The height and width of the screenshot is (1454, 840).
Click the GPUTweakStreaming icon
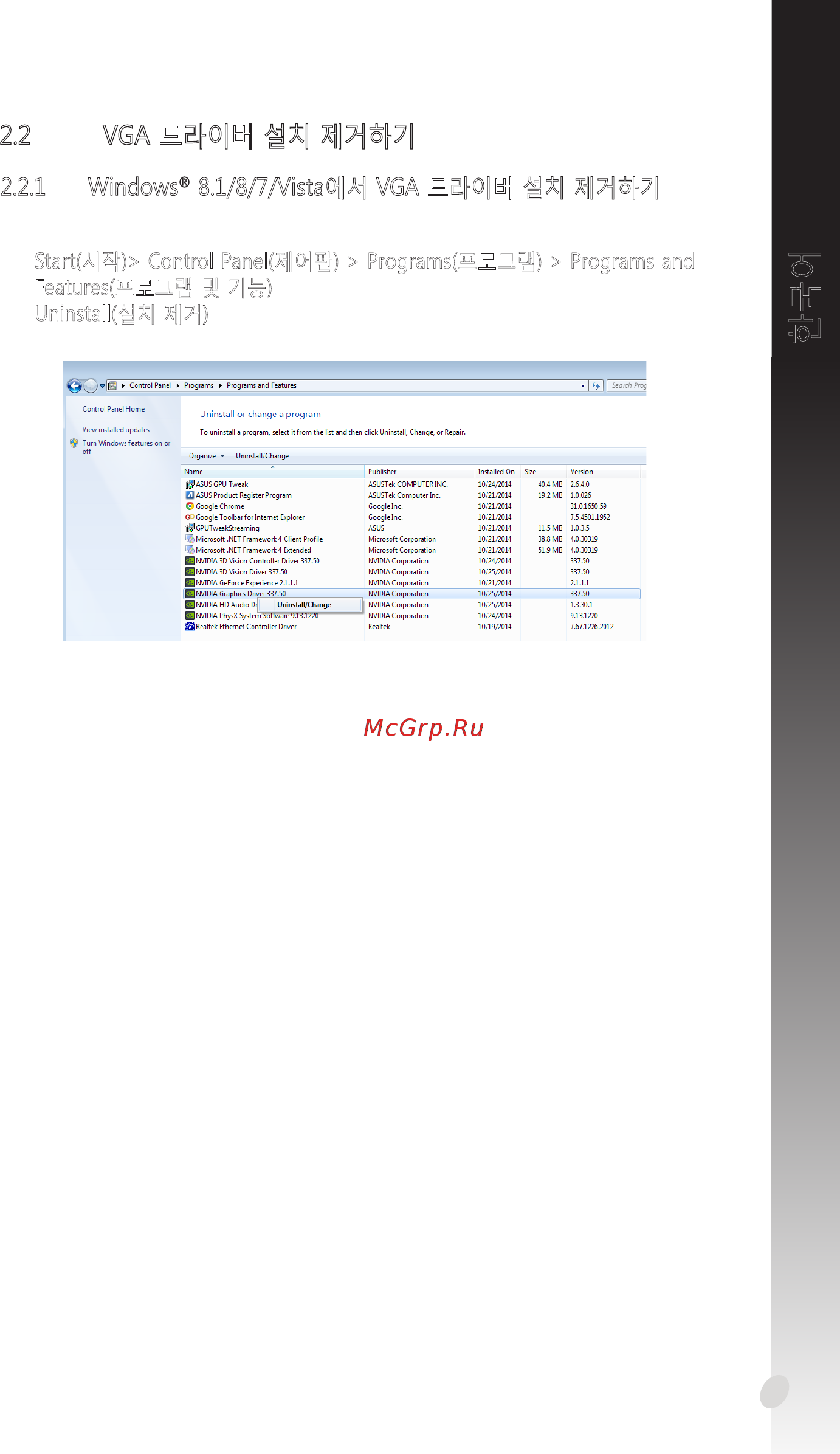(x=190, y=528)
